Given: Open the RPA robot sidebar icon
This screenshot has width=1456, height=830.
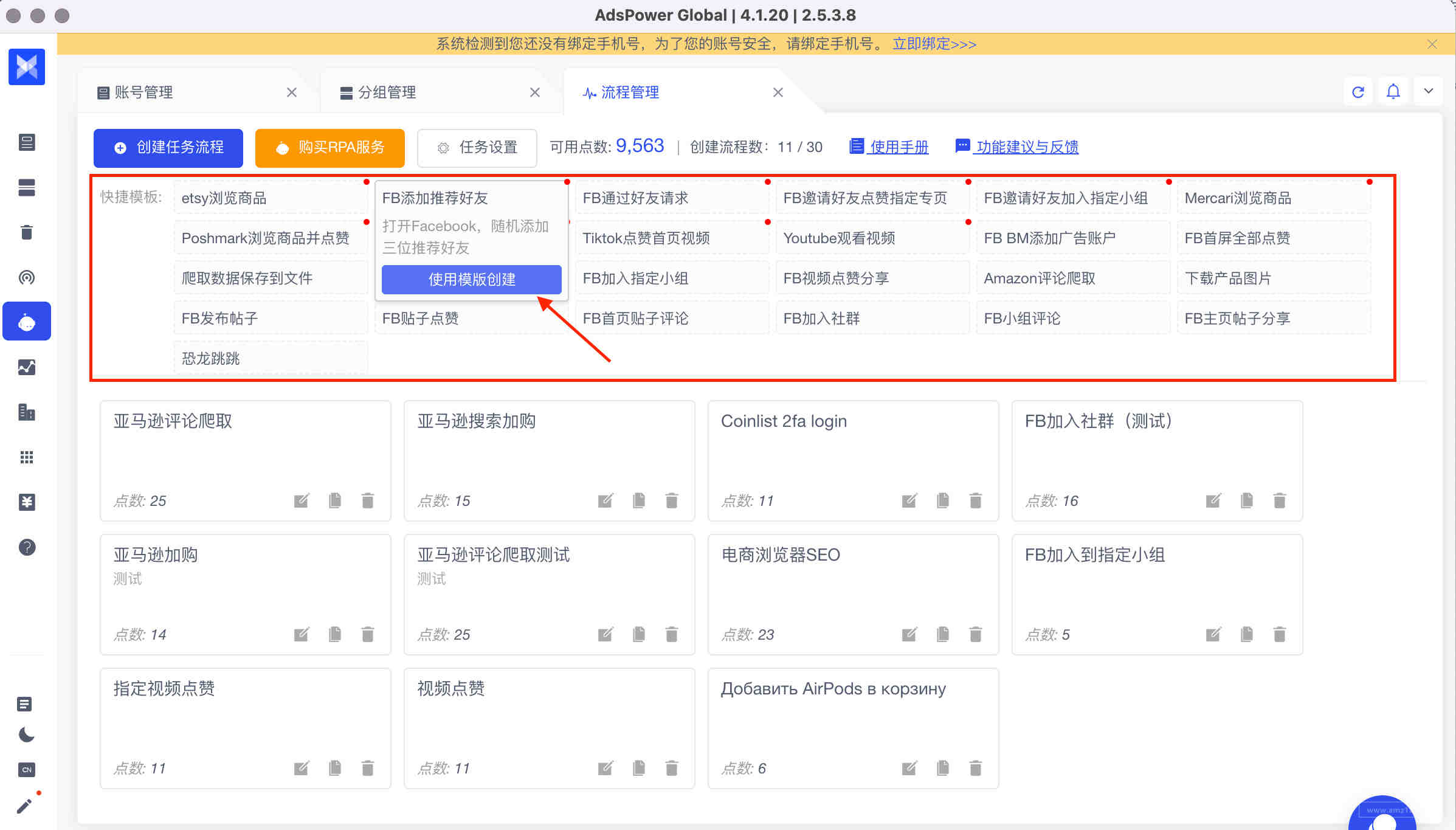Looking at the screenshot, I should click(27, 322).
